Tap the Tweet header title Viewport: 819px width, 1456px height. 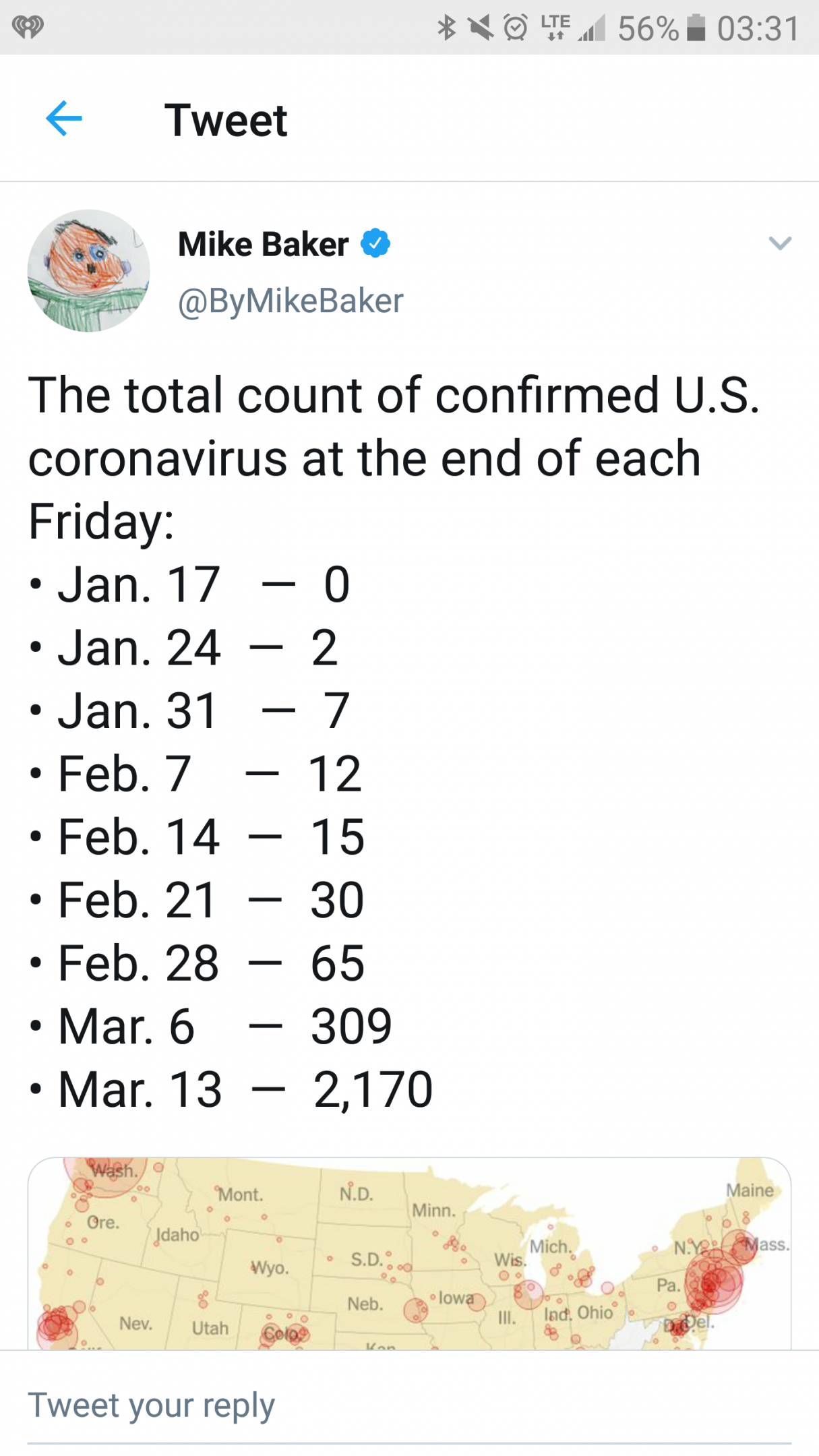pos(226,120)
